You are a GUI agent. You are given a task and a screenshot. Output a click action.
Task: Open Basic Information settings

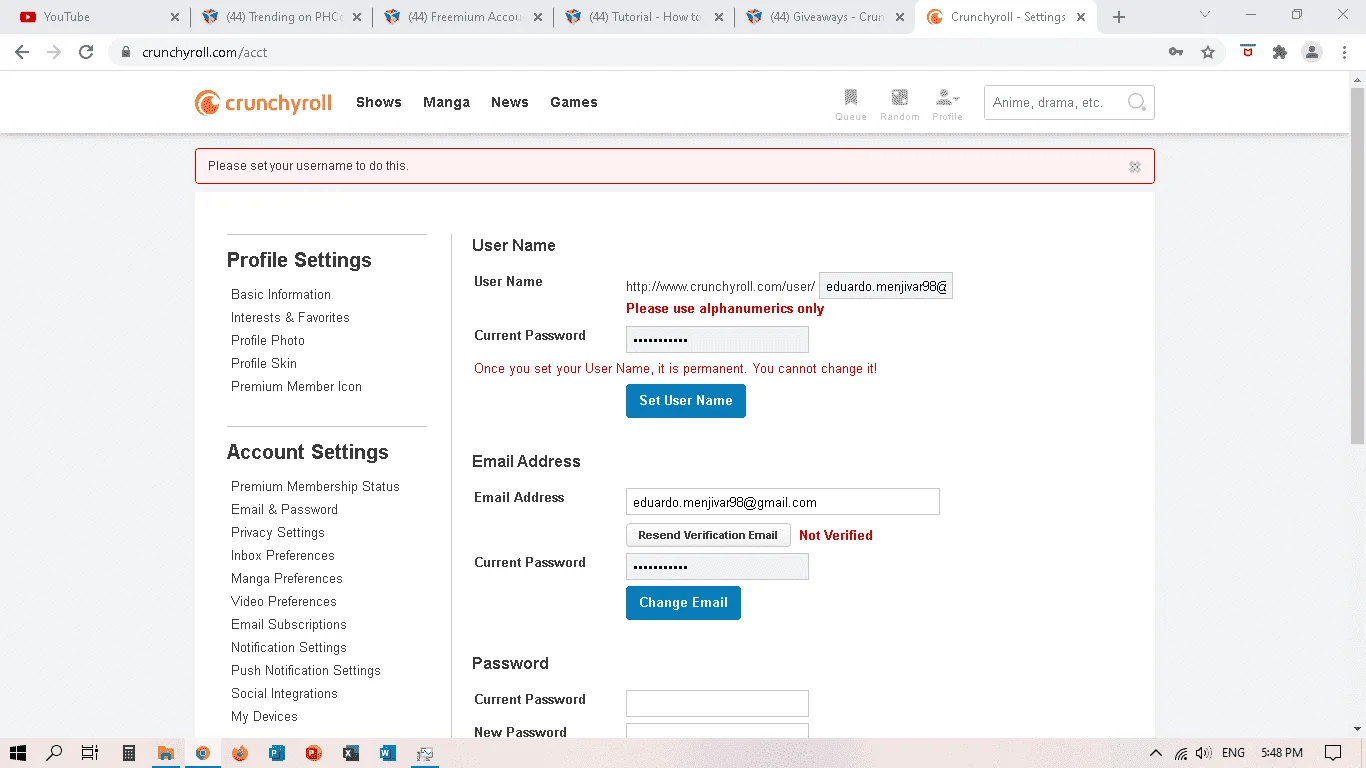point(281,294)
